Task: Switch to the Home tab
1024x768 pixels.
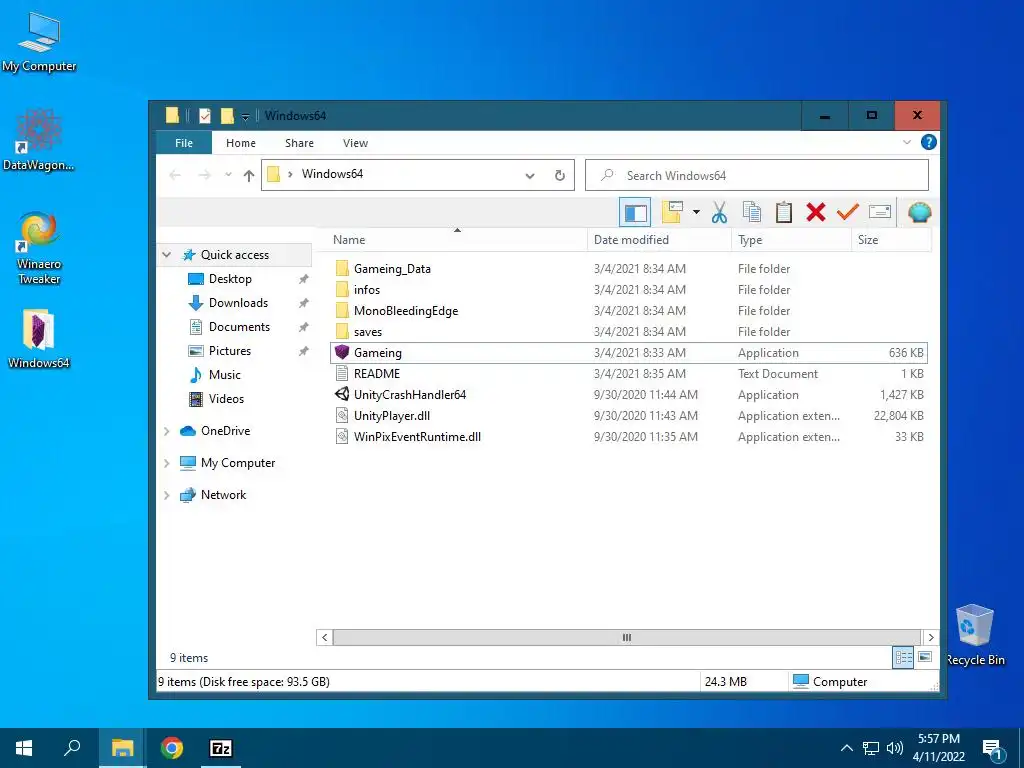Action: [241, 143]
